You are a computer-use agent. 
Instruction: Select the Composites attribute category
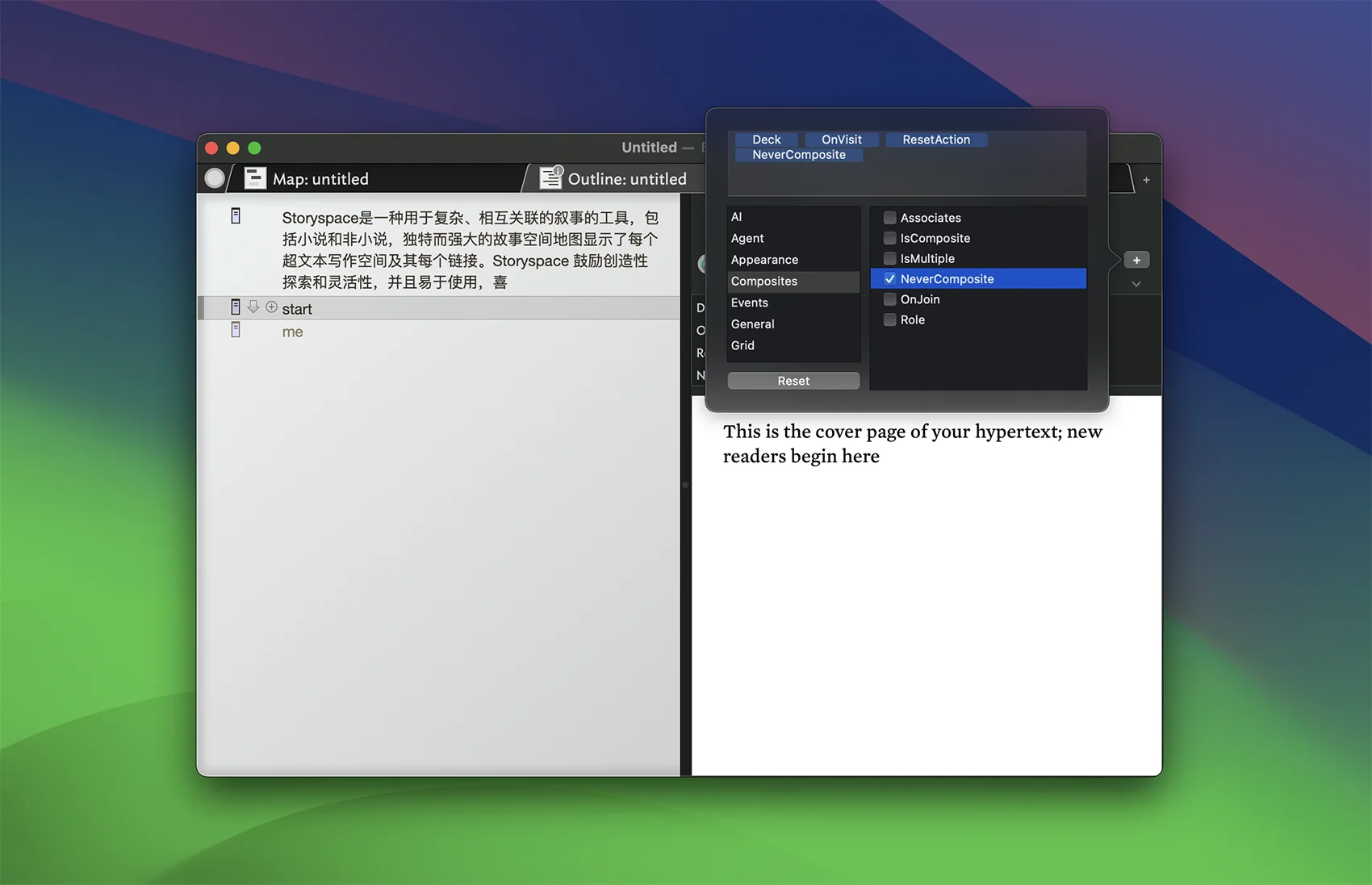(793, 281)
